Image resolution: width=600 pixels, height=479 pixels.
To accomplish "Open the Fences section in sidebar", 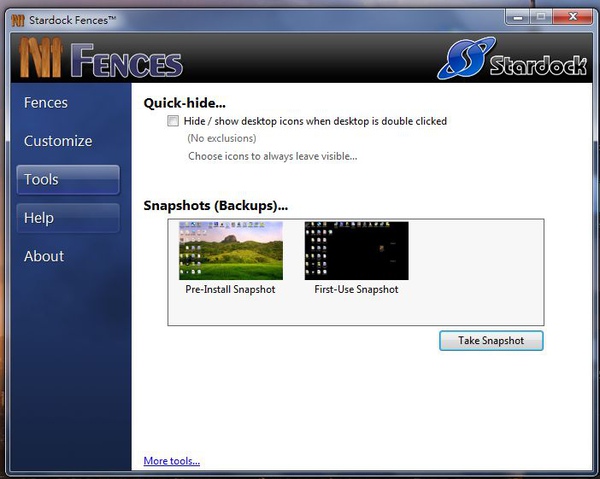I will click(x=46, y=103).
